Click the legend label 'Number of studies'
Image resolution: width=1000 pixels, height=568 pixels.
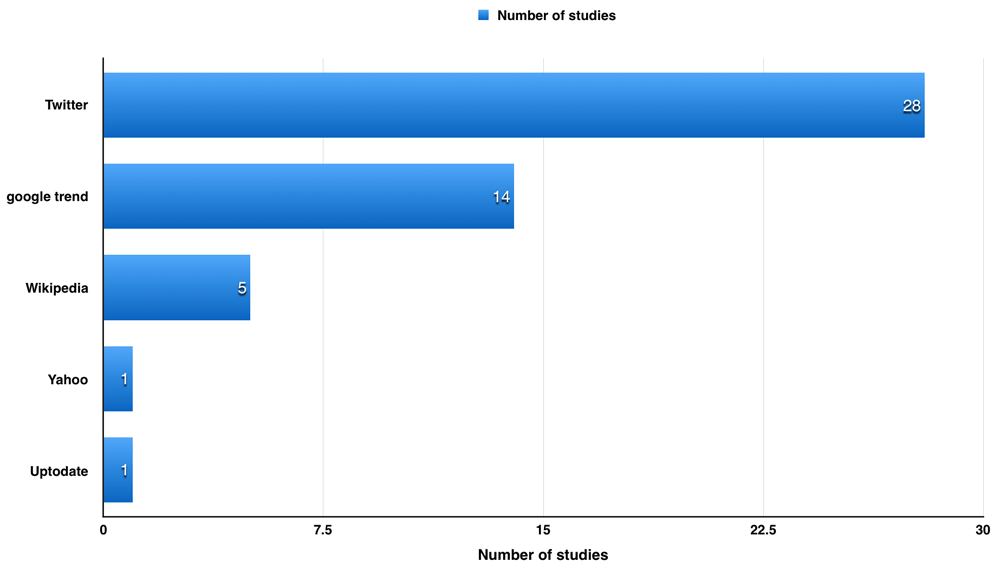click(556, 16)
